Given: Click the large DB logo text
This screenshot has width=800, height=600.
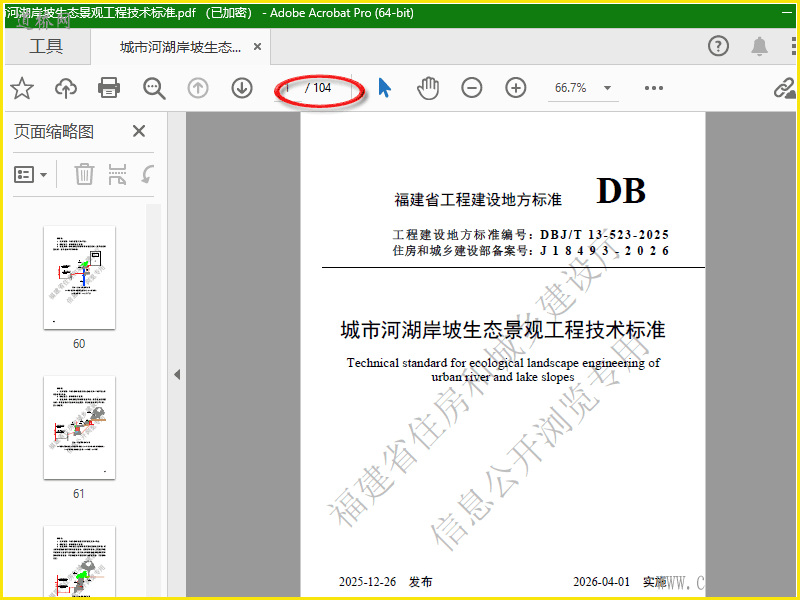Looking at the screenshot, I should point(621,191).
